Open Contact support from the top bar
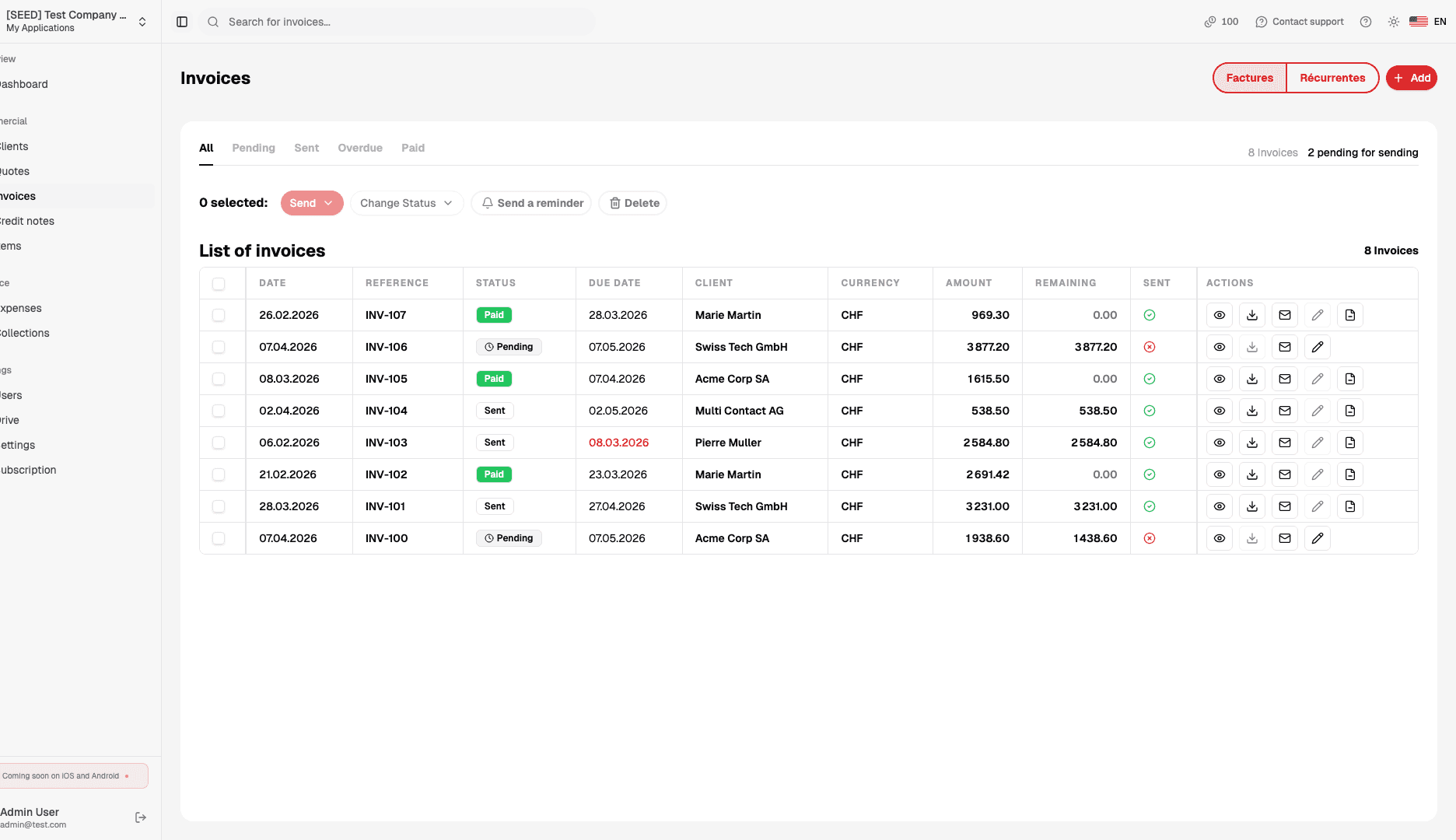Screen dimensions: 1456x840 (x=1299, y=22)
